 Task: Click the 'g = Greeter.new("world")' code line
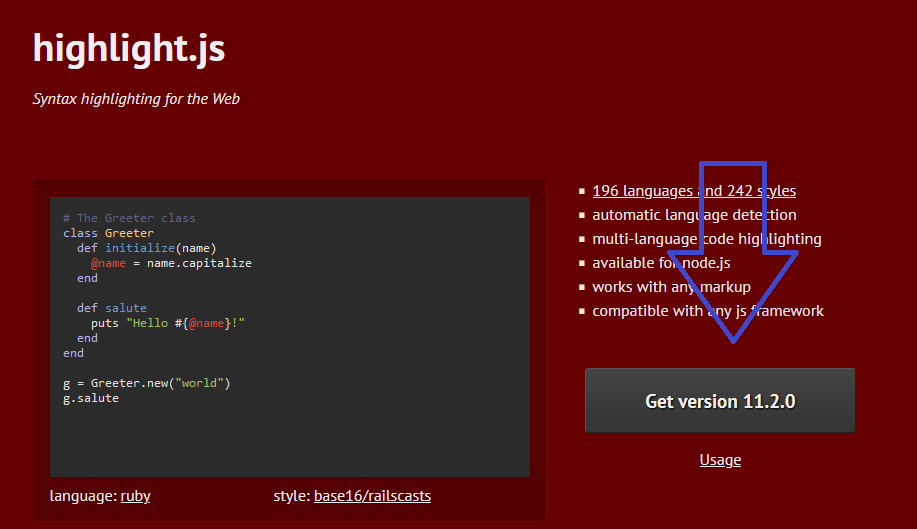[147, 383]
